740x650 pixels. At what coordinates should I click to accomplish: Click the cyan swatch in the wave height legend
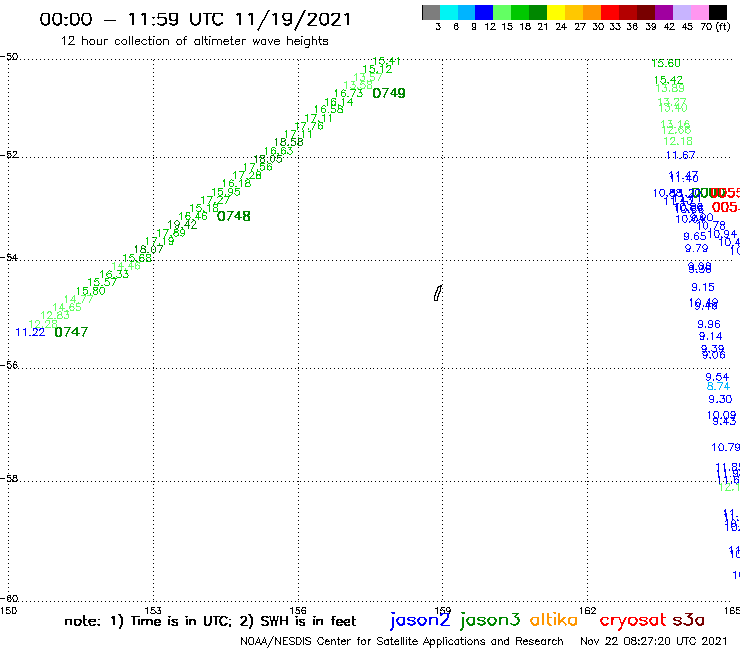pyautogui.click(x=449, y=12)
